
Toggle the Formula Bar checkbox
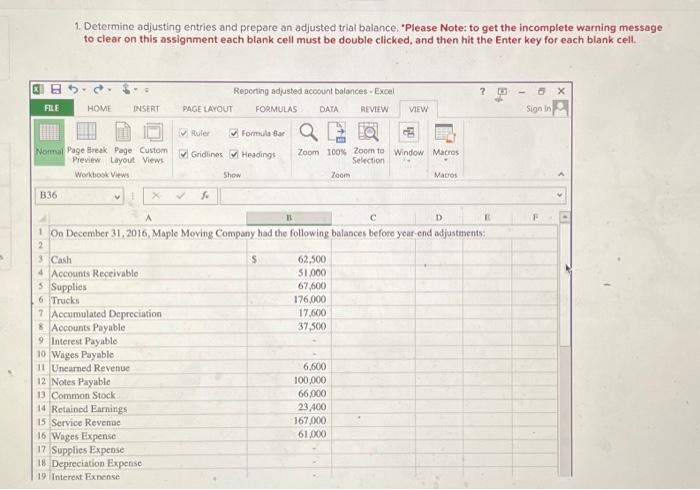[233, 133]
